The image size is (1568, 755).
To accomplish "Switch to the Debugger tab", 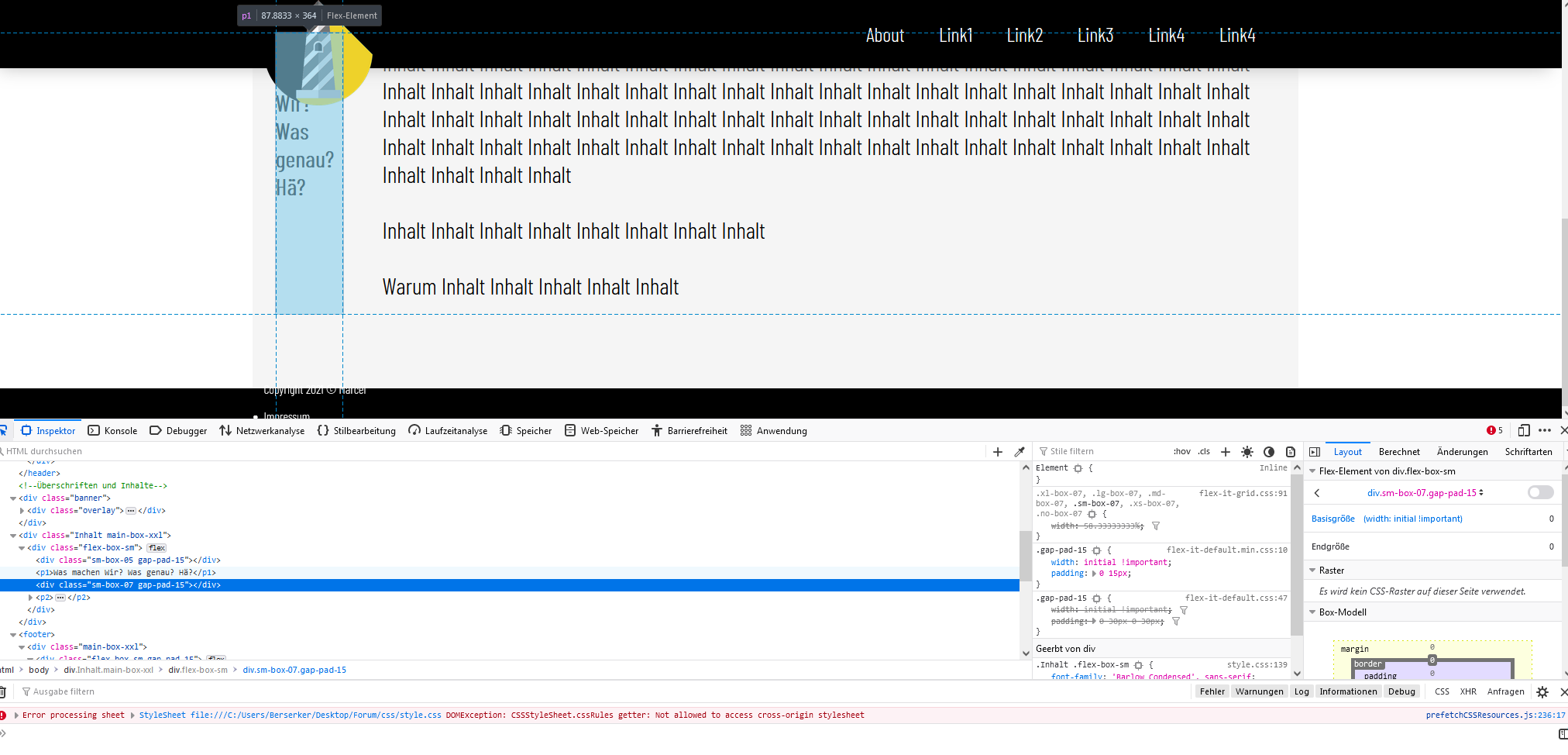I will point(178,431).
